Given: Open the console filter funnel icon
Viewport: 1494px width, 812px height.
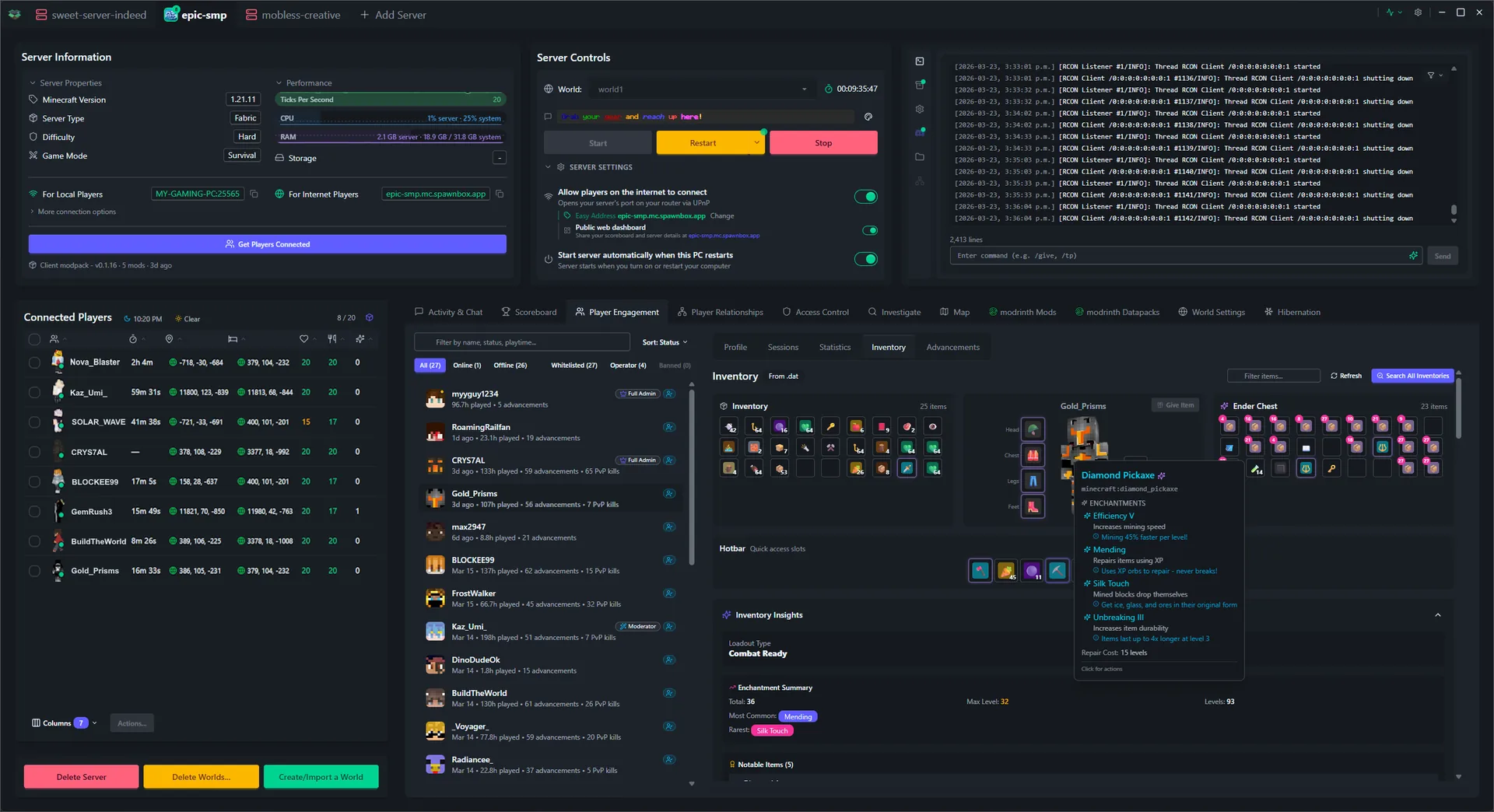Looking at the screenshot, I should click(x=1431, y=75).
